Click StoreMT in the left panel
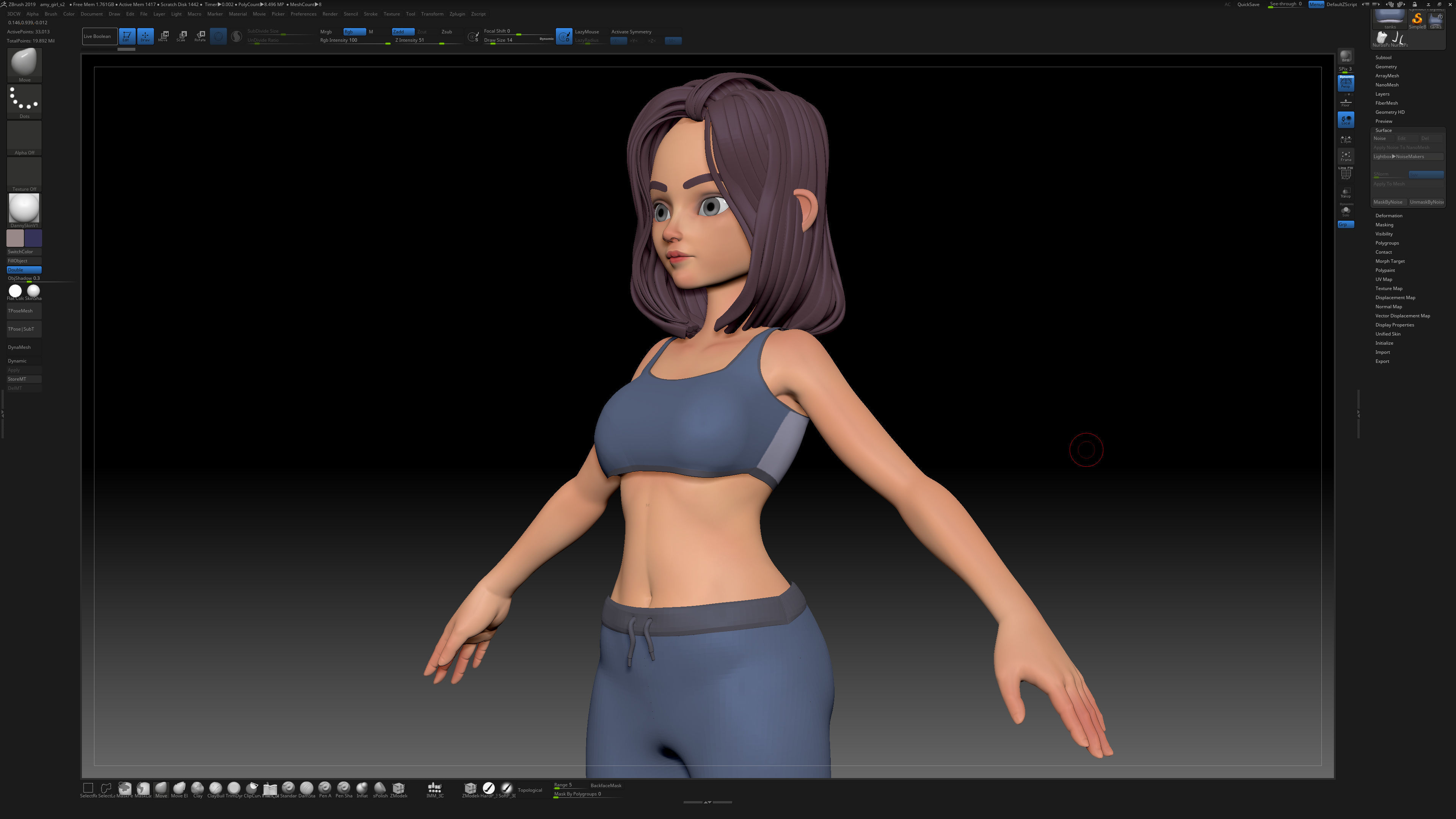 24,379
